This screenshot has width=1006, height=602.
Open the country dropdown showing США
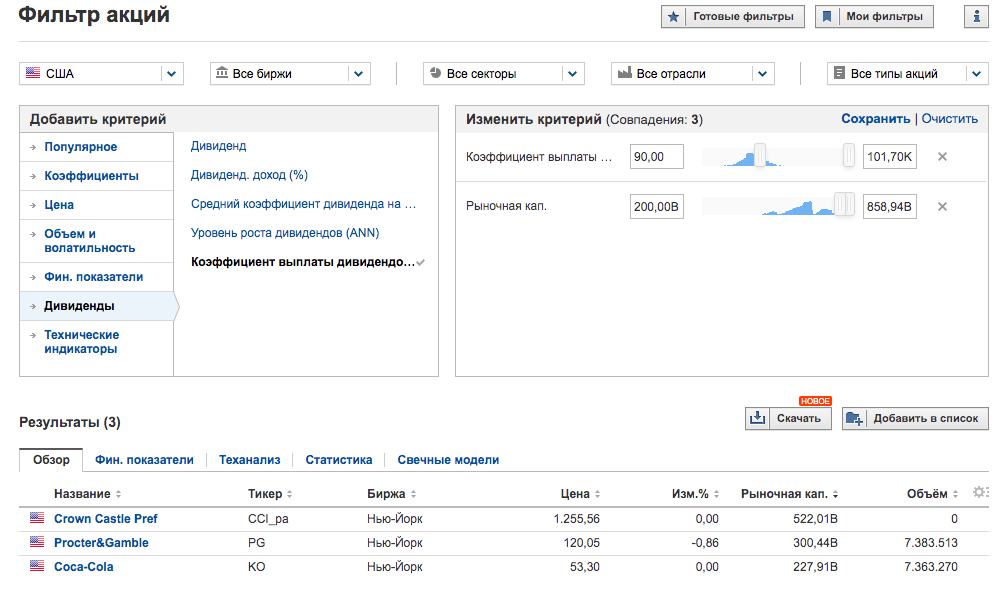tap(101, 74)
